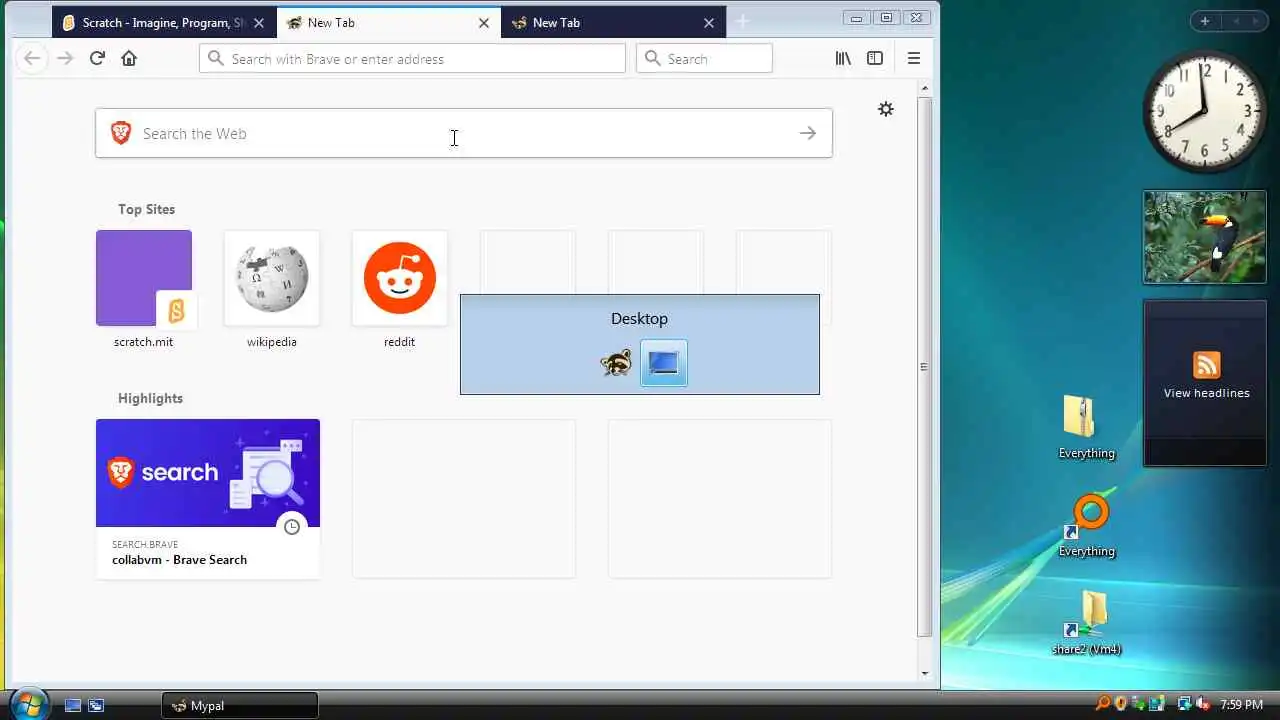Click View headlines in feed gadget
The image size is (1280, 720).
pyautogui.click(x=1206, y=393)
